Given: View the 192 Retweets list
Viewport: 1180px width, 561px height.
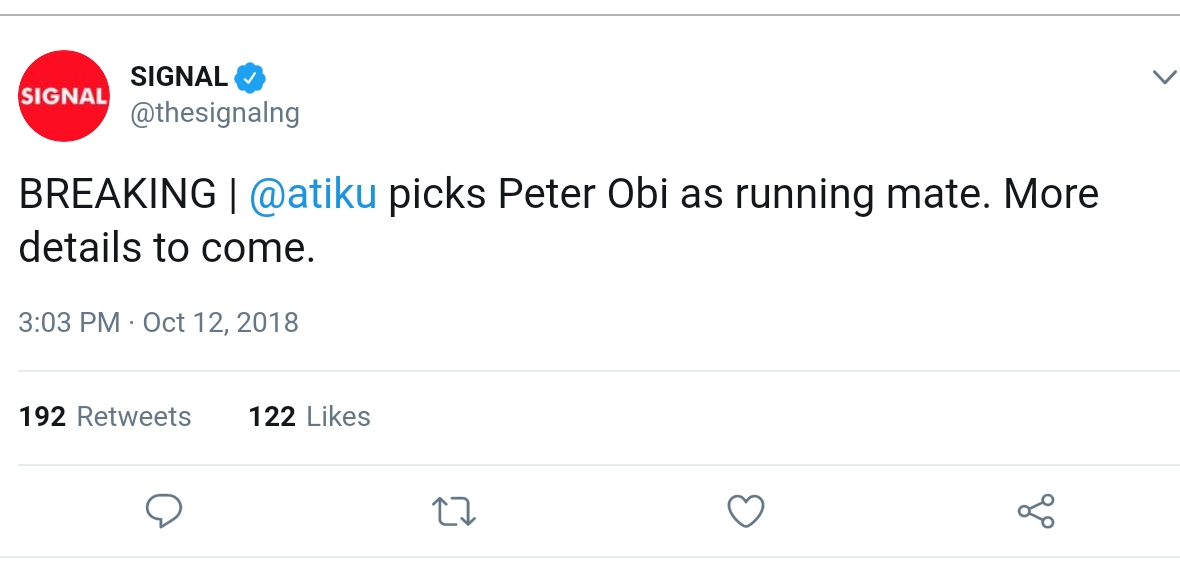Looking at the screenshot, I should pyautogui.click(x=105, y=416).
